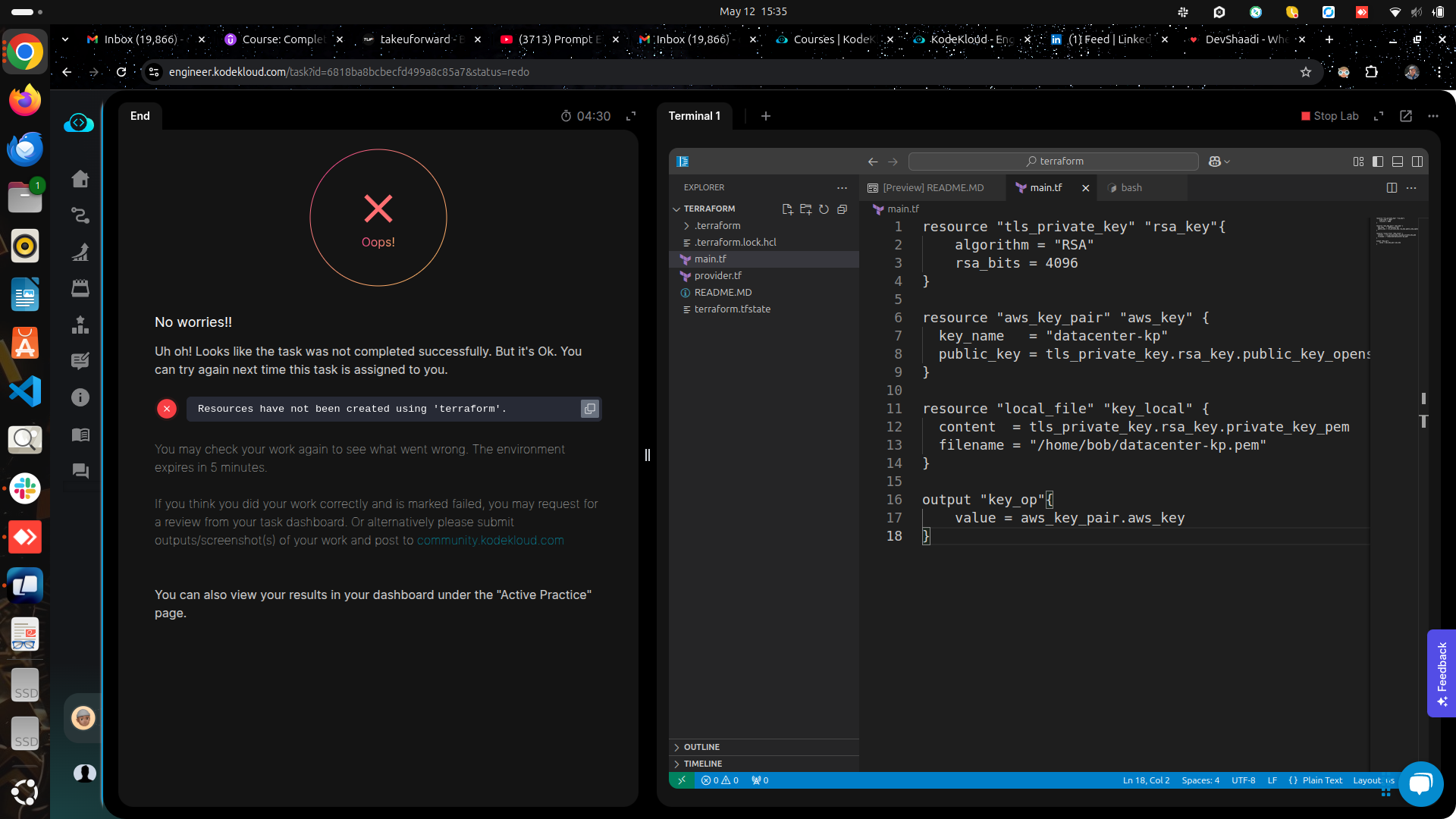This screenshot has width=1456, height=819.
Task: Copy the error message text
Action: coord(589,409)
